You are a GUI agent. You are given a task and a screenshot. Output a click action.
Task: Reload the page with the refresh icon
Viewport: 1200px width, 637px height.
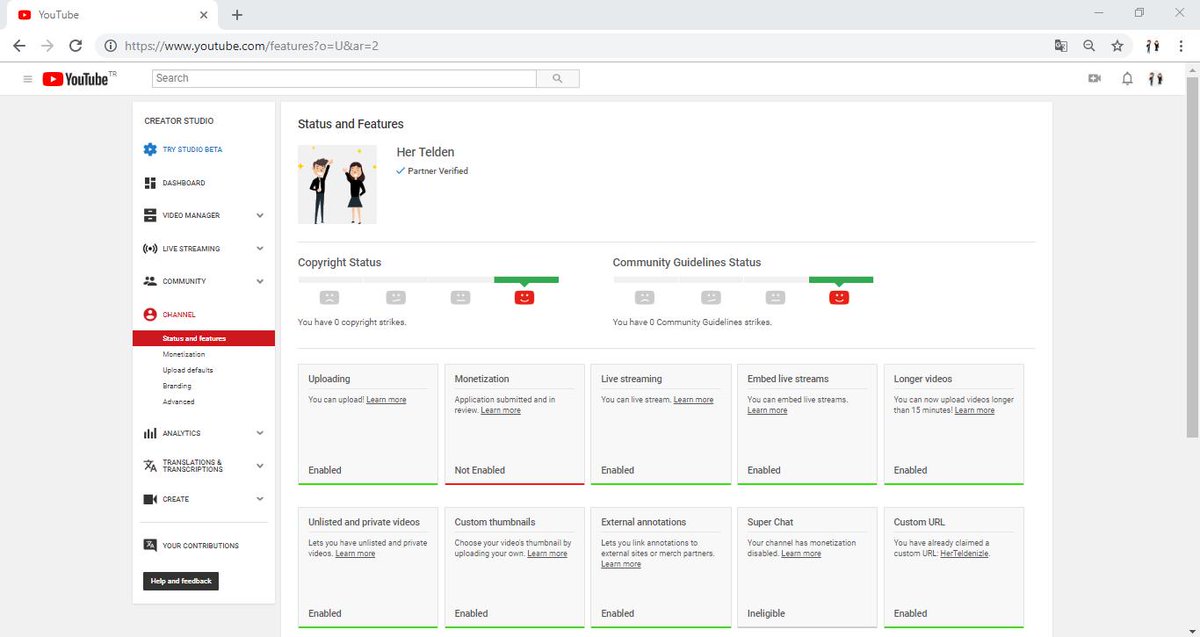[x=75, y=46]
